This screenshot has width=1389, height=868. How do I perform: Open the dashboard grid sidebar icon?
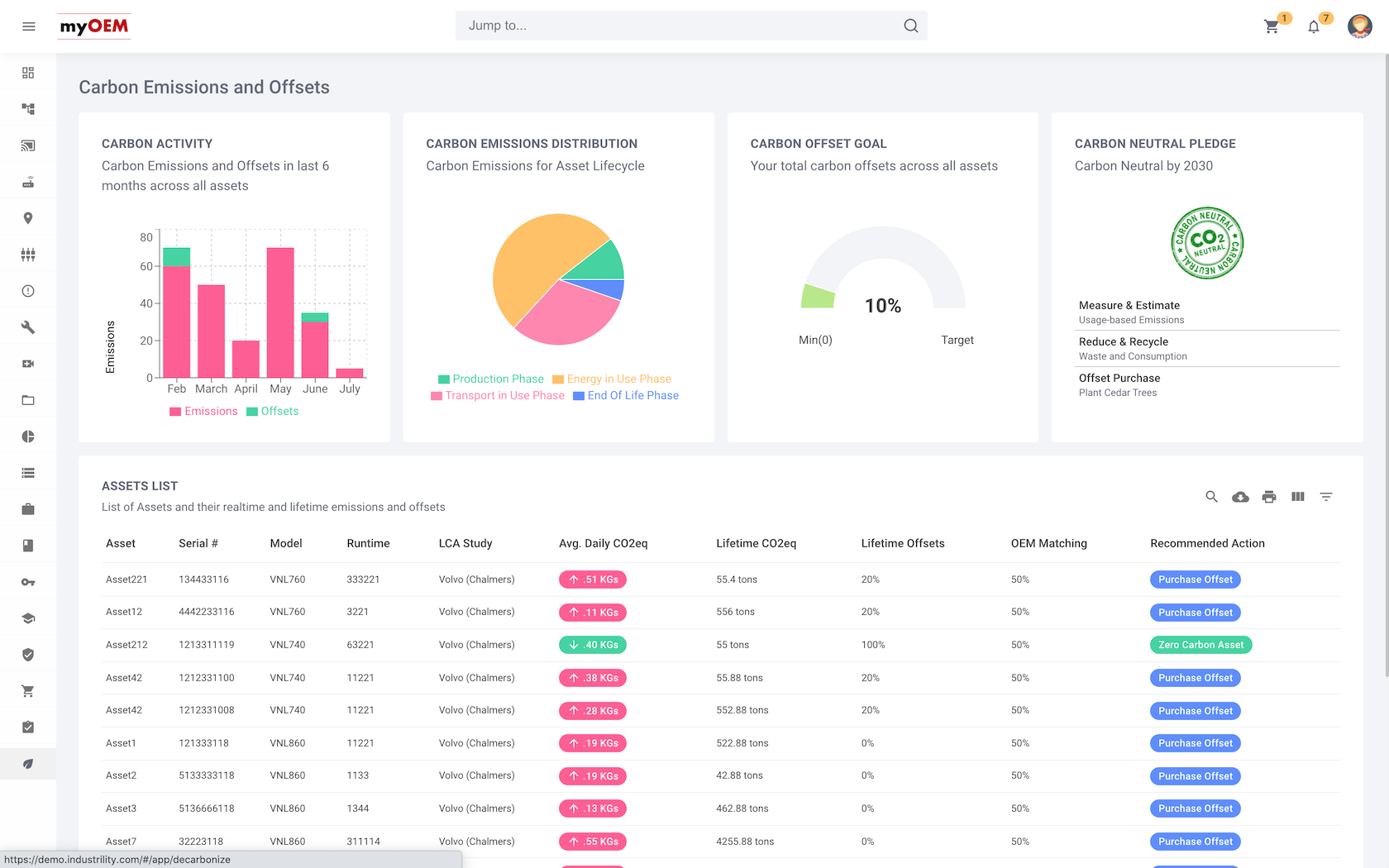(28, 73)
